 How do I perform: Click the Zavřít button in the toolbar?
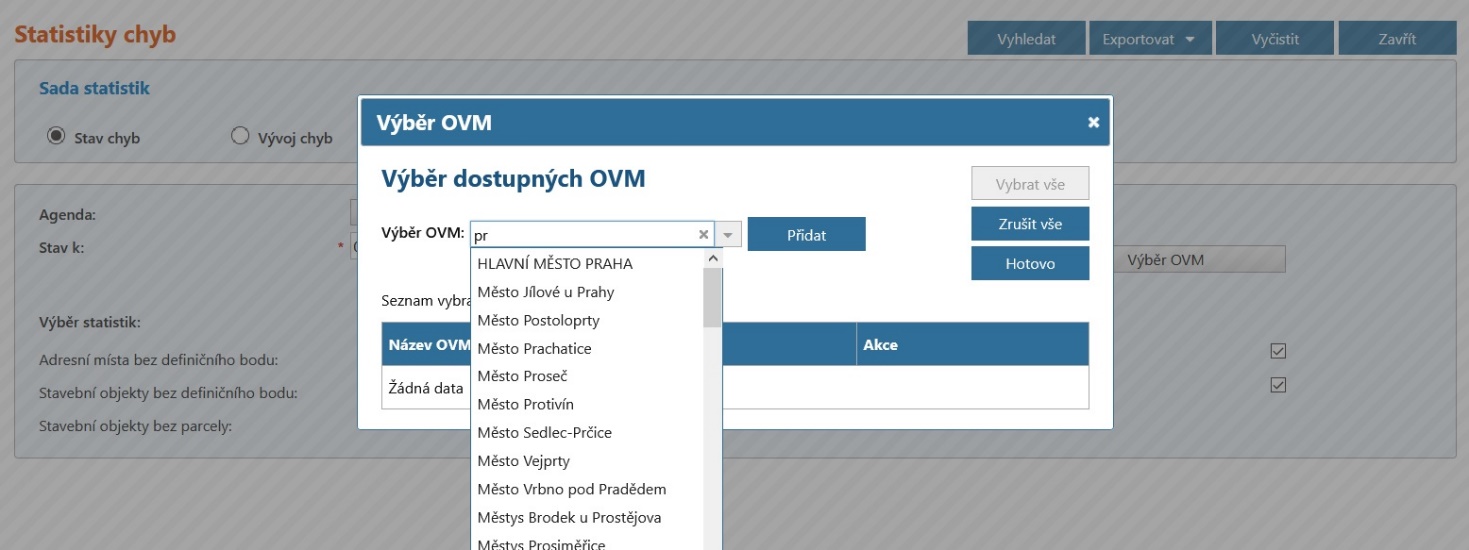pyautogui.click(x=1397, y=39)
